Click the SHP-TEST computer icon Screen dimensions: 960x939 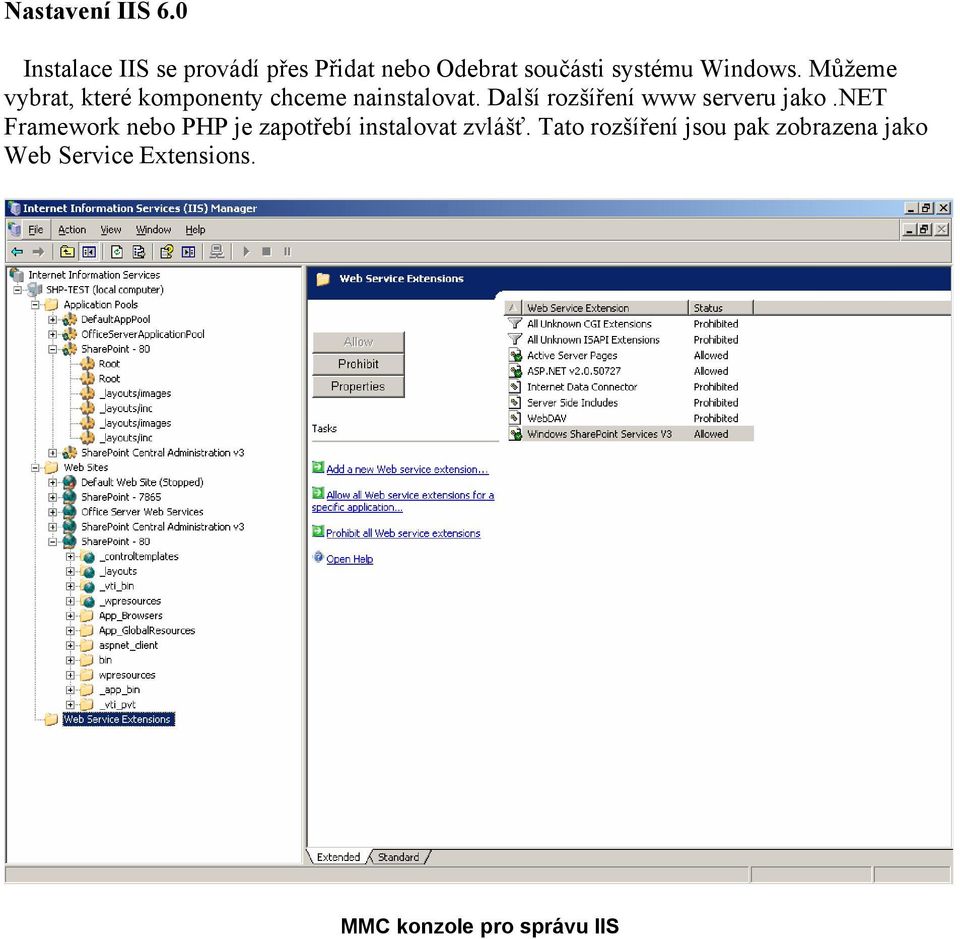click(36, 290)
